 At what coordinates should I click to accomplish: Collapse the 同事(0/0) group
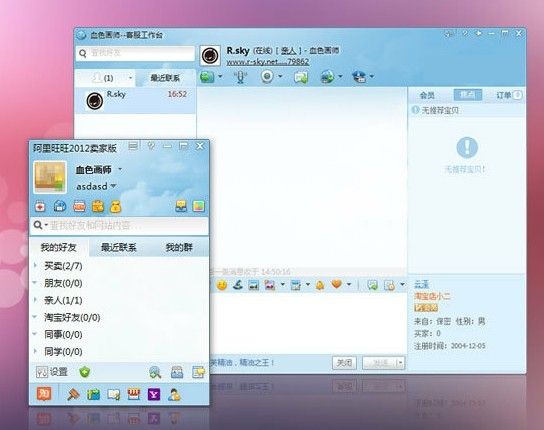(x=35, y=334)
